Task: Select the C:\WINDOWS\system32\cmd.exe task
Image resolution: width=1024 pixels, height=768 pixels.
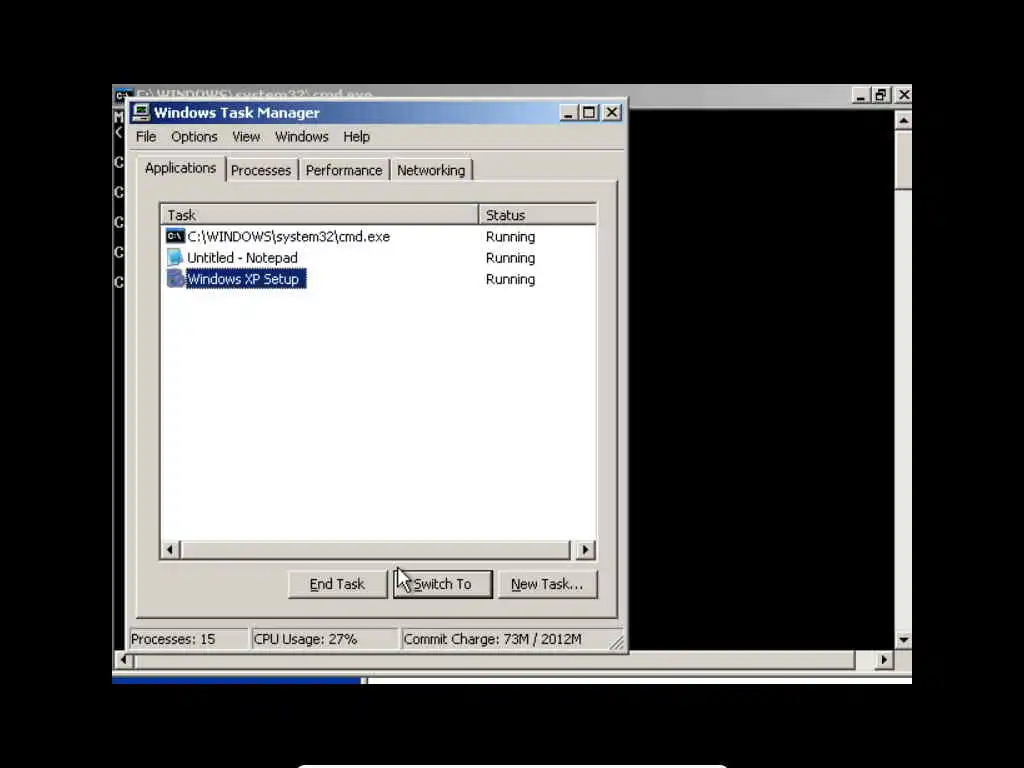Action: 288,236
